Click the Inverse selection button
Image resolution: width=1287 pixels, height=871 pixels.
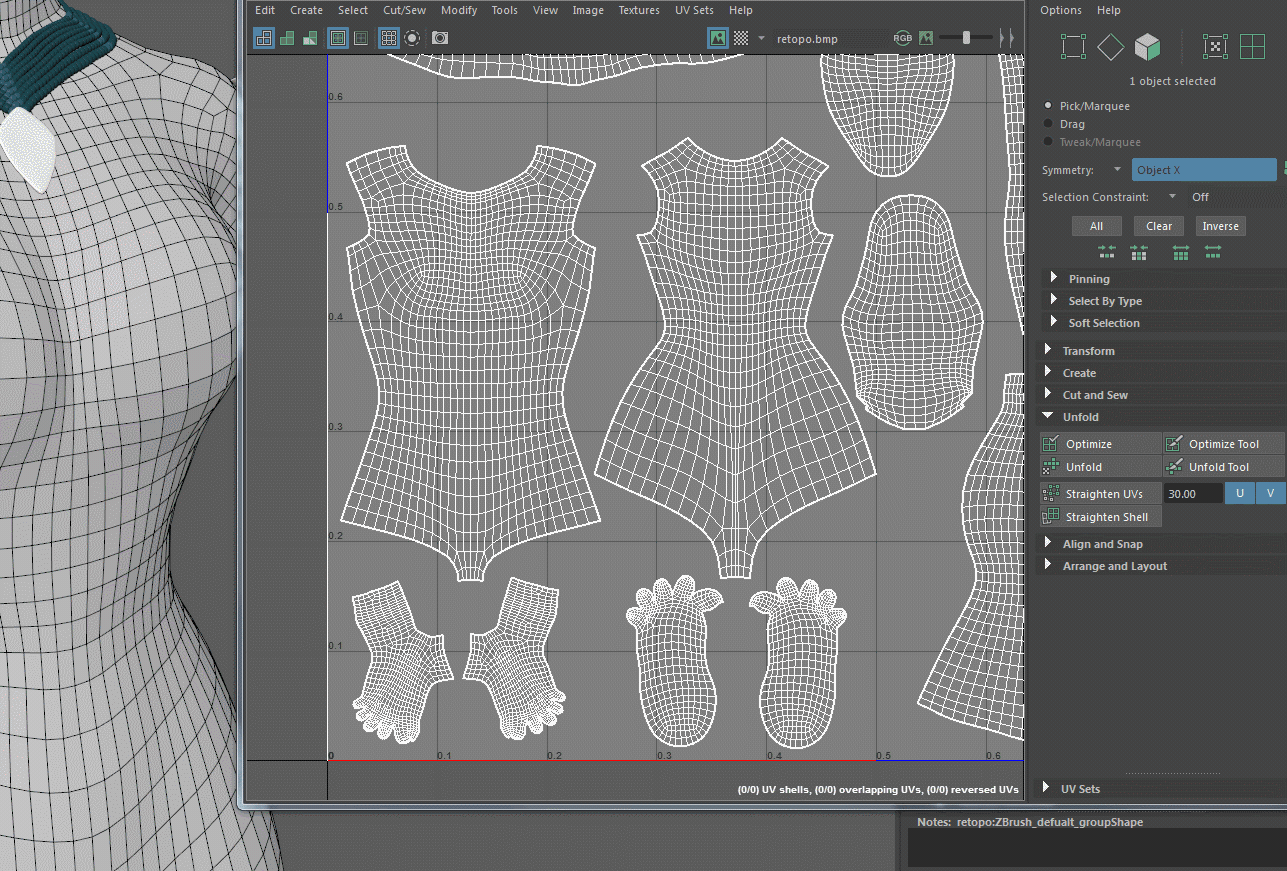click(1221, 226)
